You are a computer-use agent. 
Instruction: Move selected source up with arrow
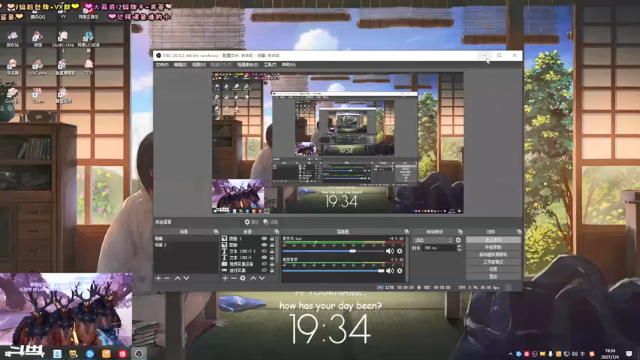tap(253, 278)
